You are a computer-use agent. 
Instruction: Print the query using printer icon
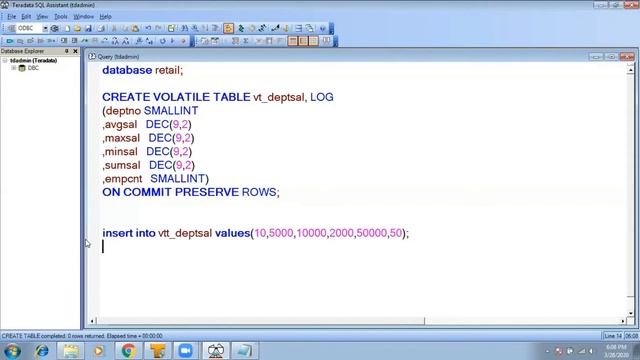pos(101,29)
